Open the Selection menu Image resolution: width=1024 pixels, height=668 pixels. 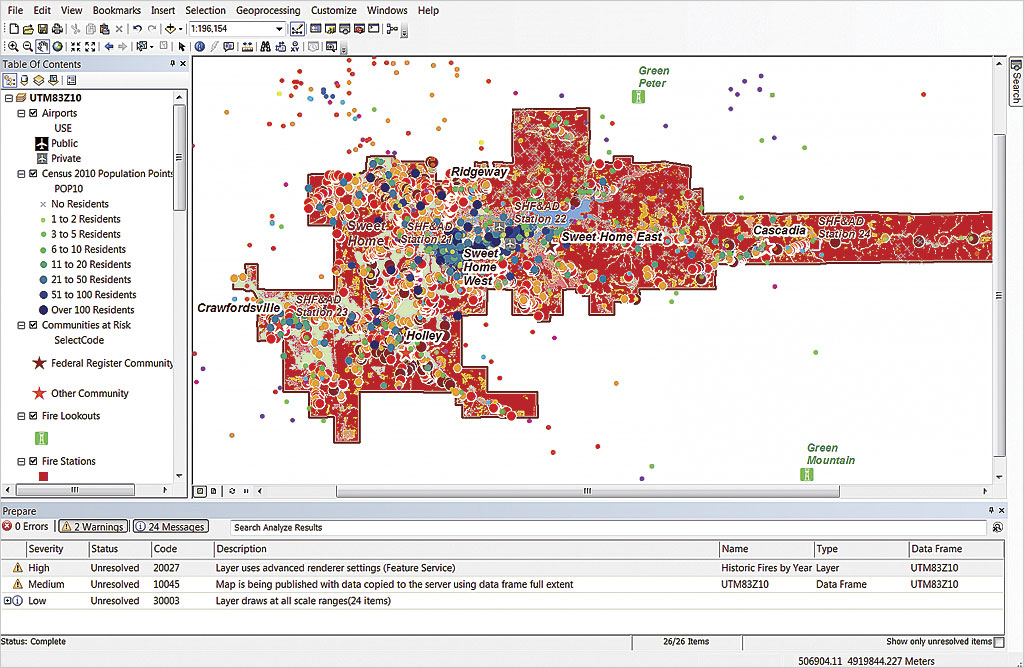[205, 10]
